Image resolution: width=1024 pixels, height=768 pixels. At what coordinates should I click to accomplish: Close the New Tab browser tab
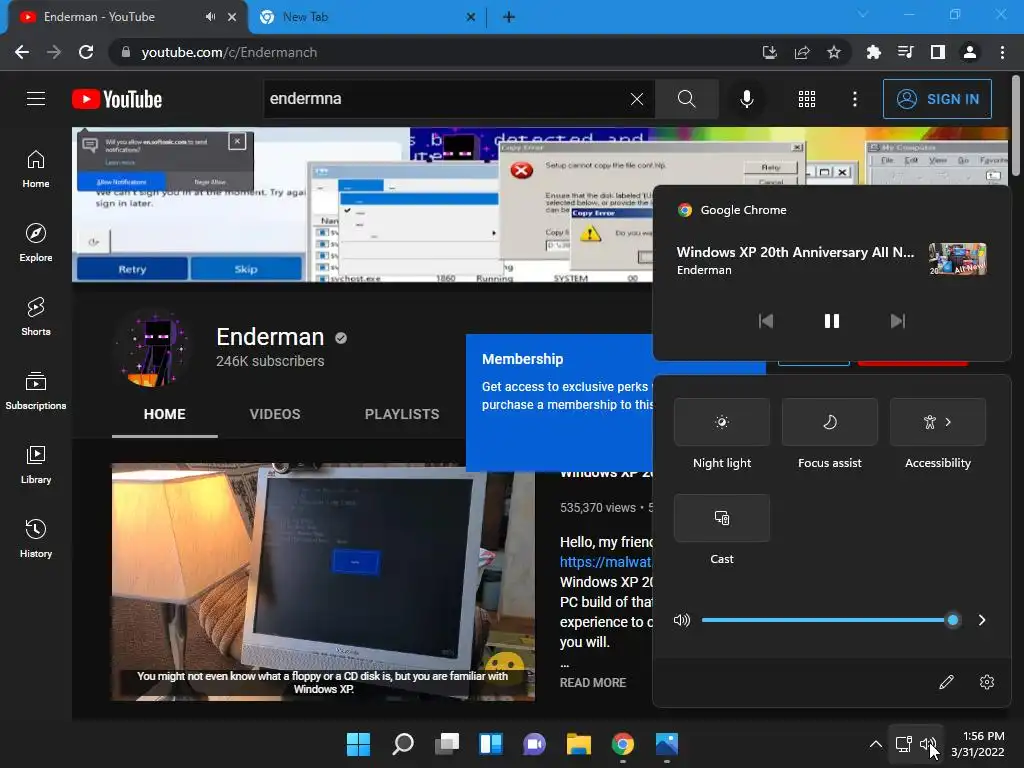470,18
